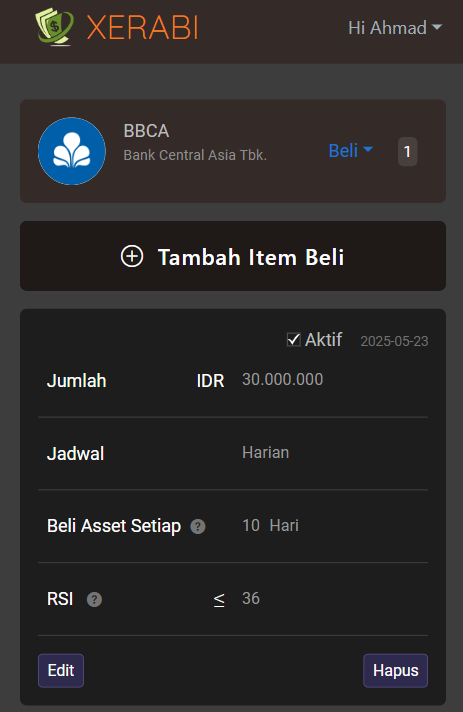Expand the Hi Ahmad user menu

tap(395, 28)
